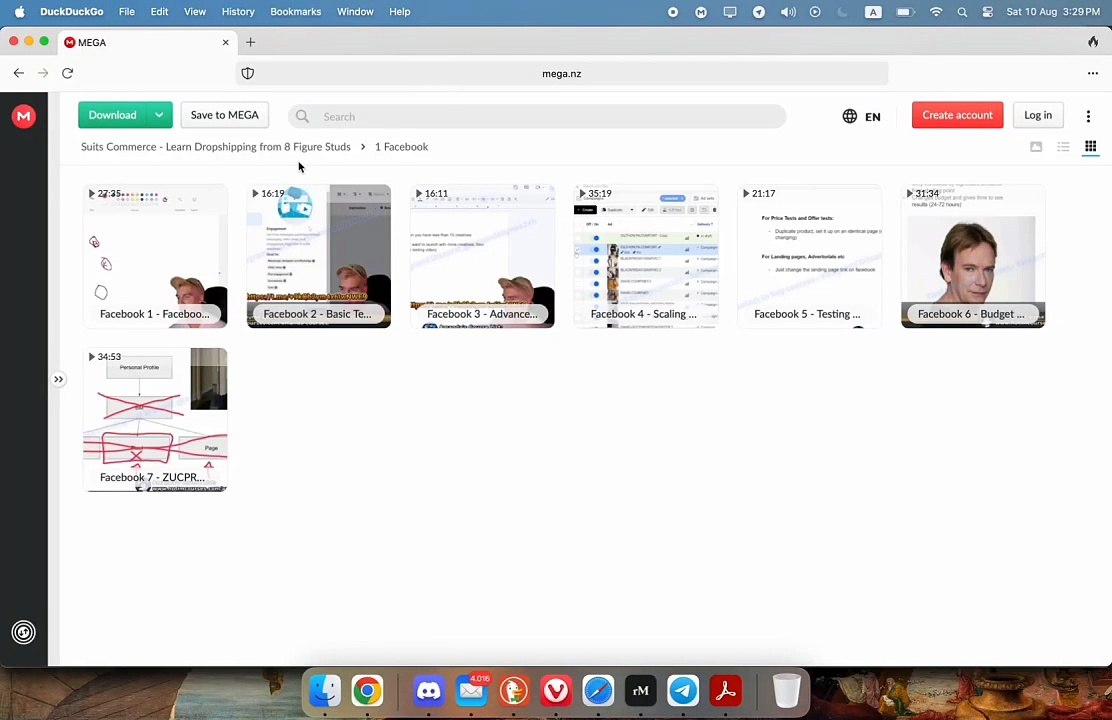
Task: Open the History menu
Action: coord(238,11)
